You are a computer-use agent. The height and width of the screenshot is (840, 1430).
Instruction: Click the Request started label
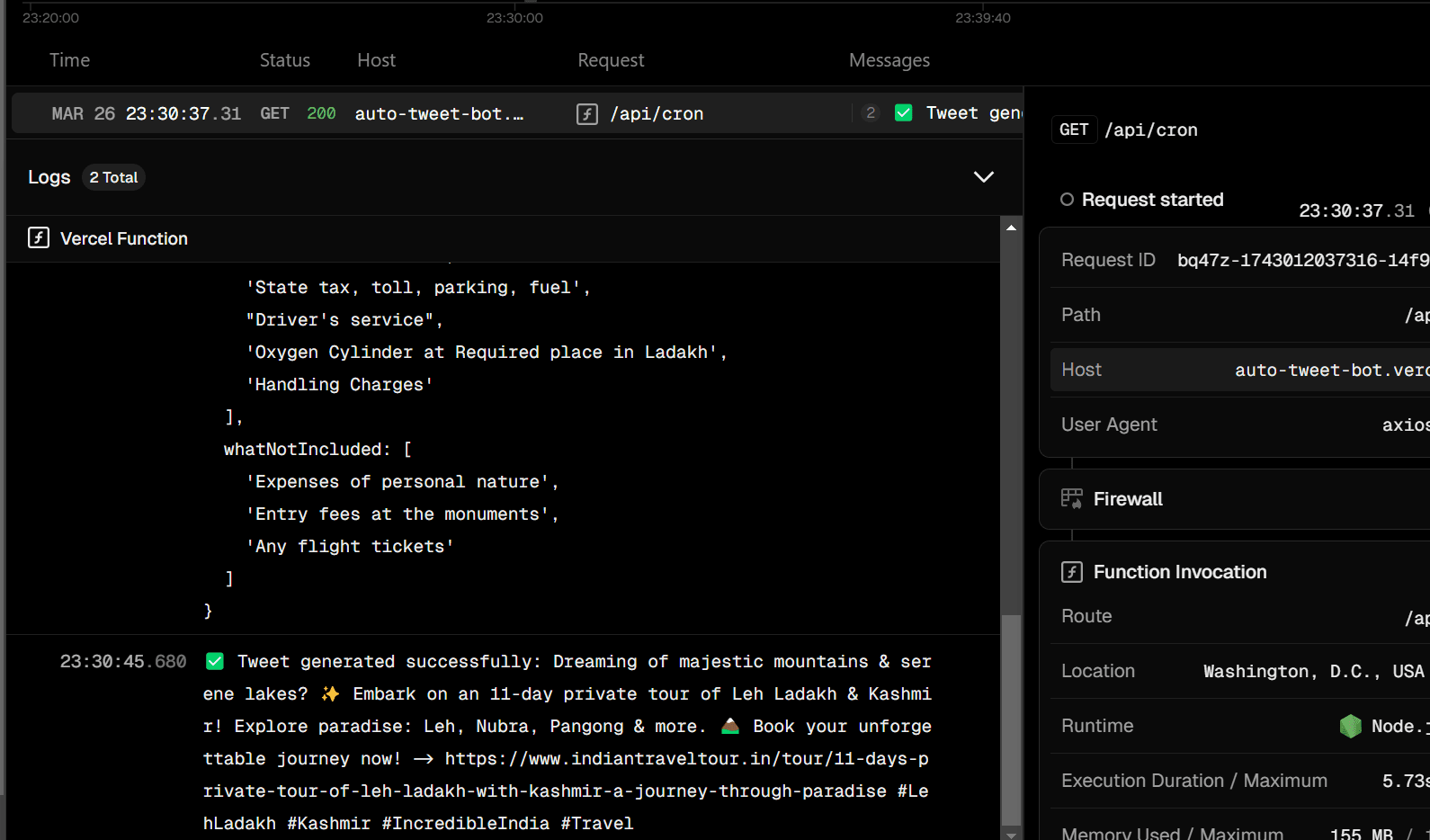(1152, 200)
